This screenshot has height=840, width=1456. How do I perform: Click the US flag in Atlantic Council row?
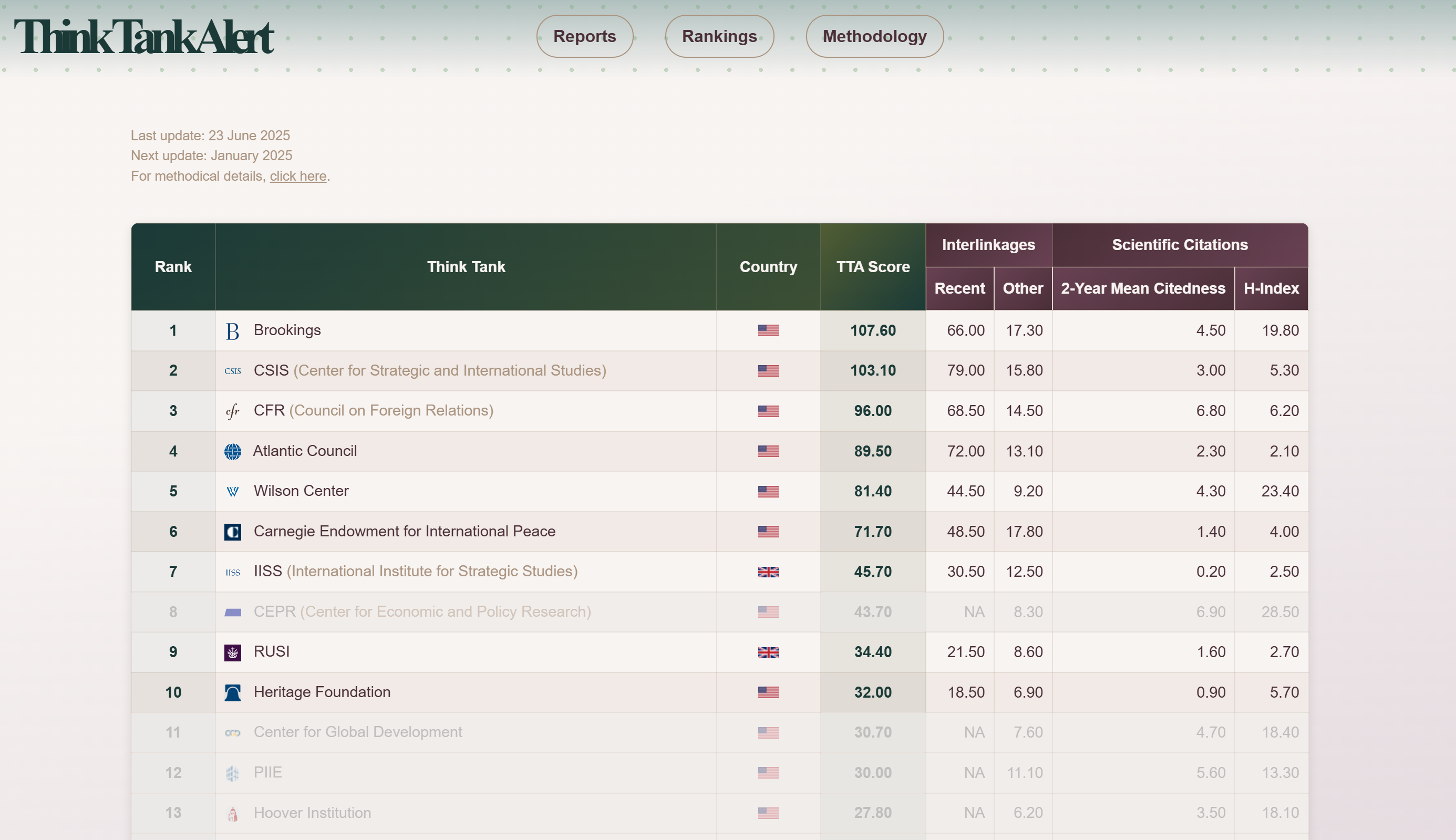click(768, 451)
